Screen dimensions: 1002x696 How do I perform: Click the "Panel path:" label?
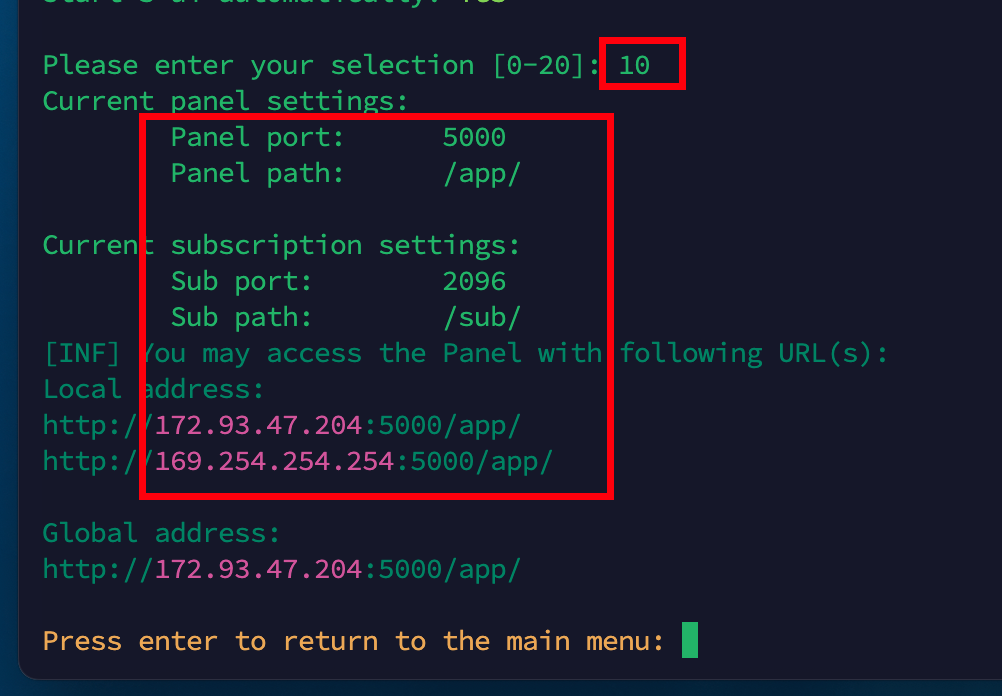(x=257, y=174)
